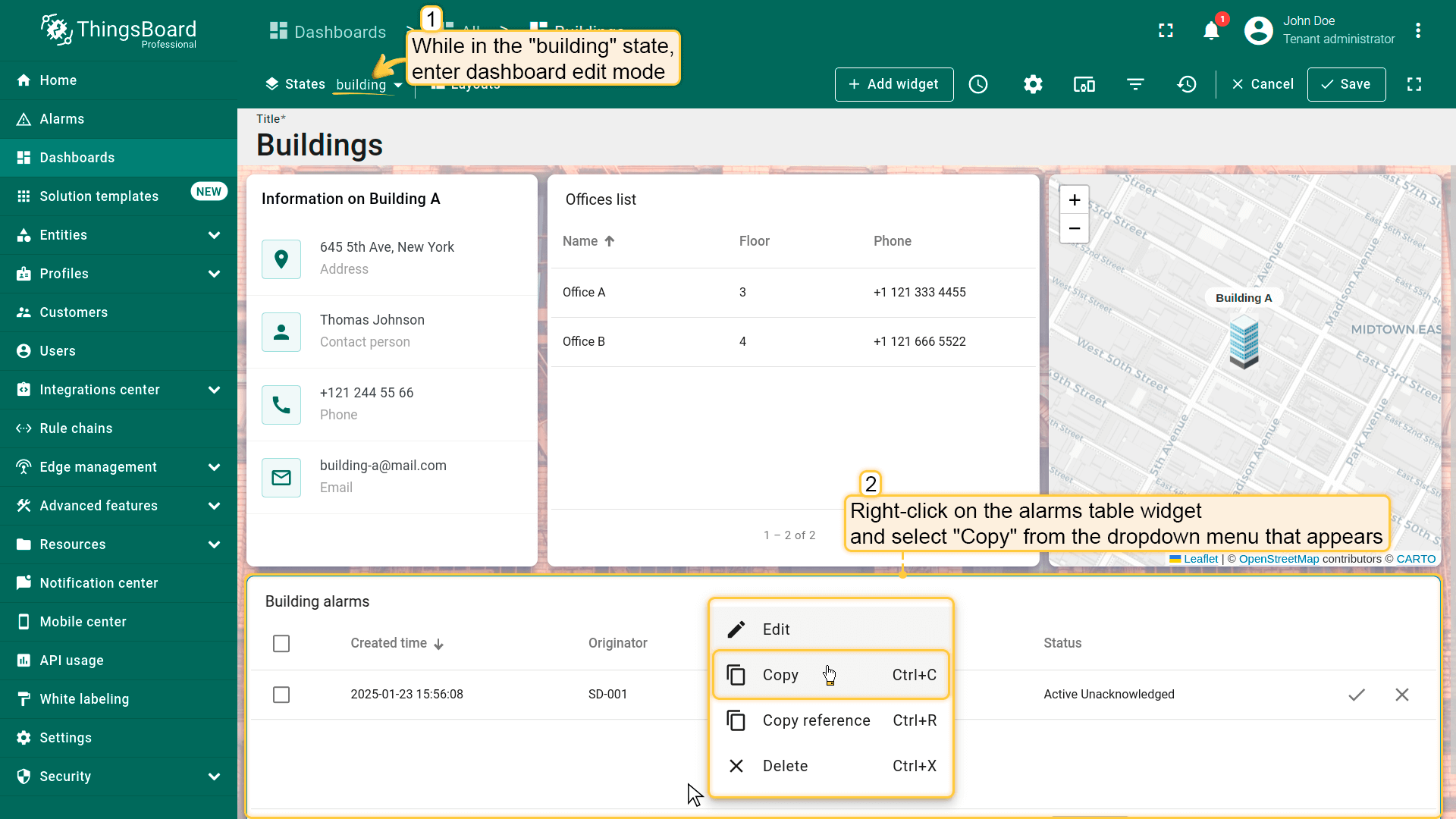Open the filters icon in toolbar
The height and width of the screenshot is (819, 1456).
[x=1135, y=84]
